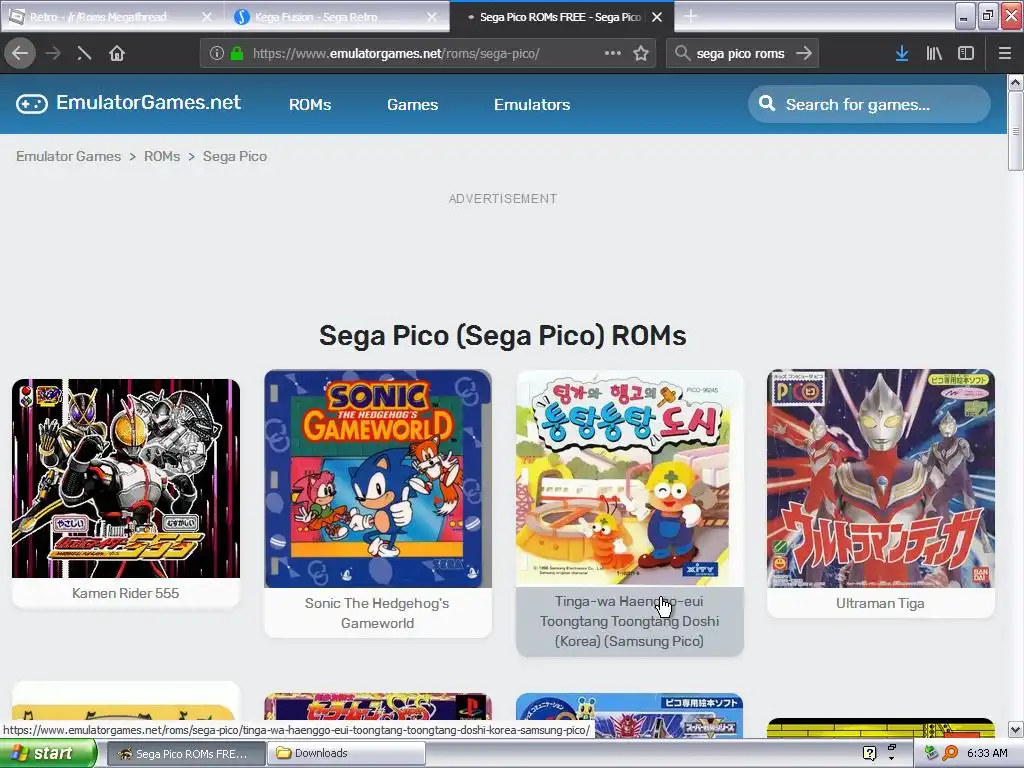The height and width of the screenshot is (768, 1024).
Task: Toggle the sidebar view icon
Action: (966, 53)
